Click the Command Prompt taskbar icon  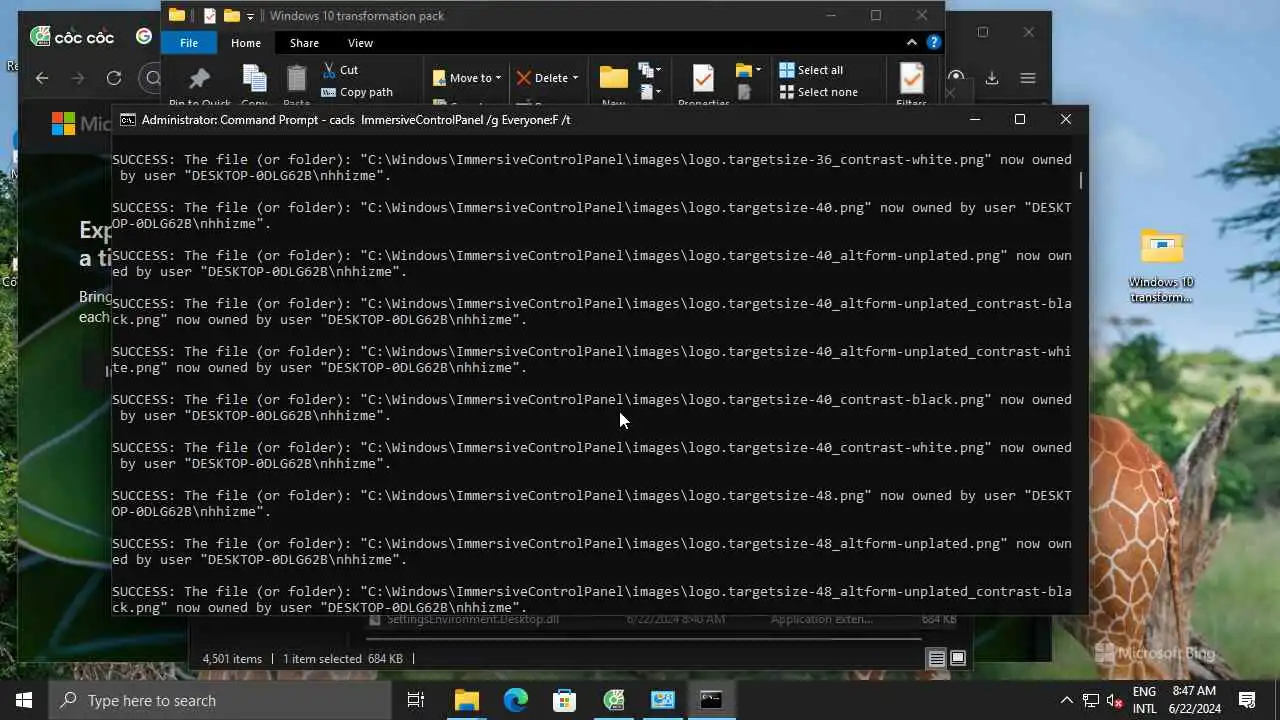(x=712, y=700)
